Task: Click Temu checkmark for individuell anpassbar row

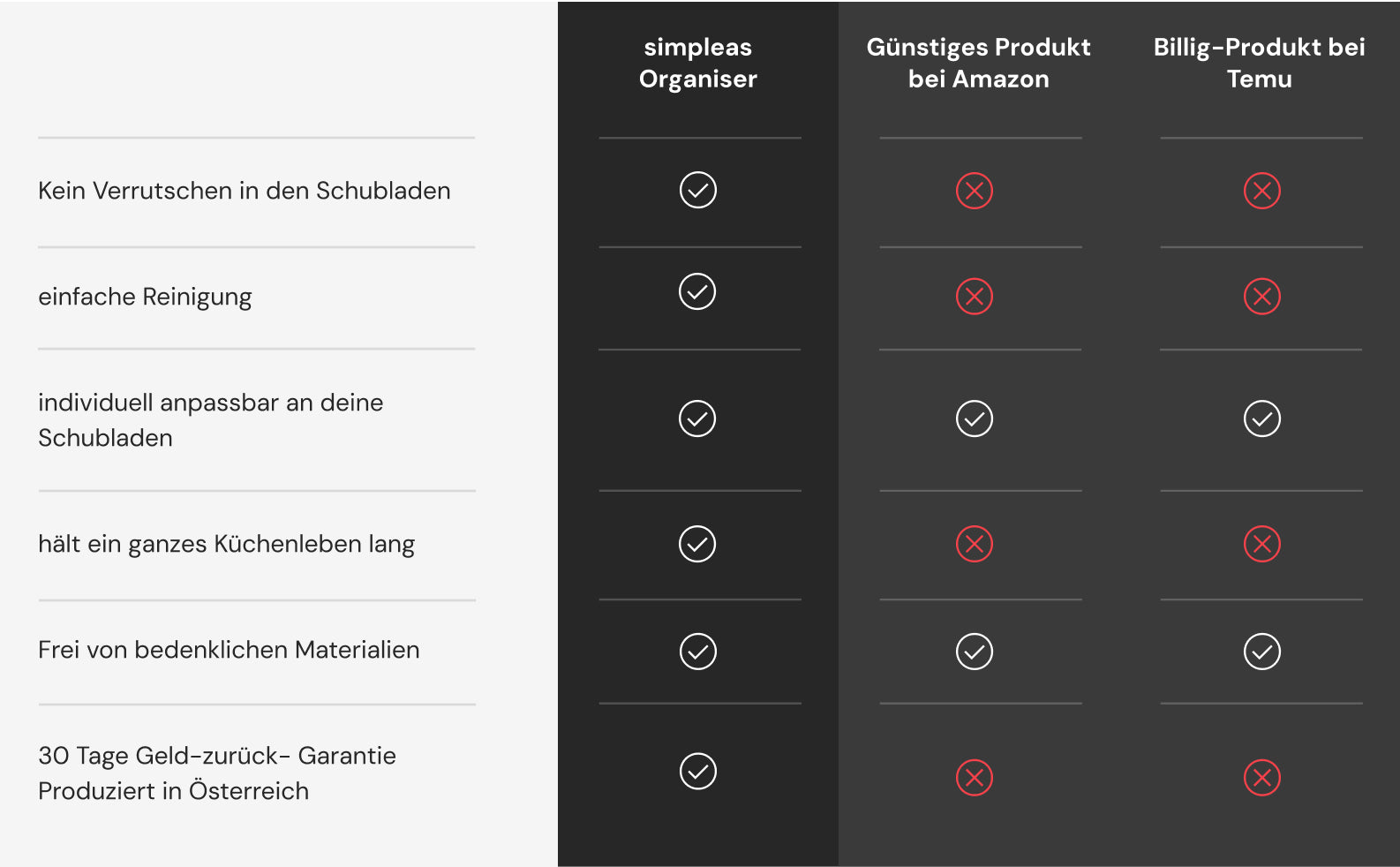Action: pyautogui.click(x=1262, y=418)
